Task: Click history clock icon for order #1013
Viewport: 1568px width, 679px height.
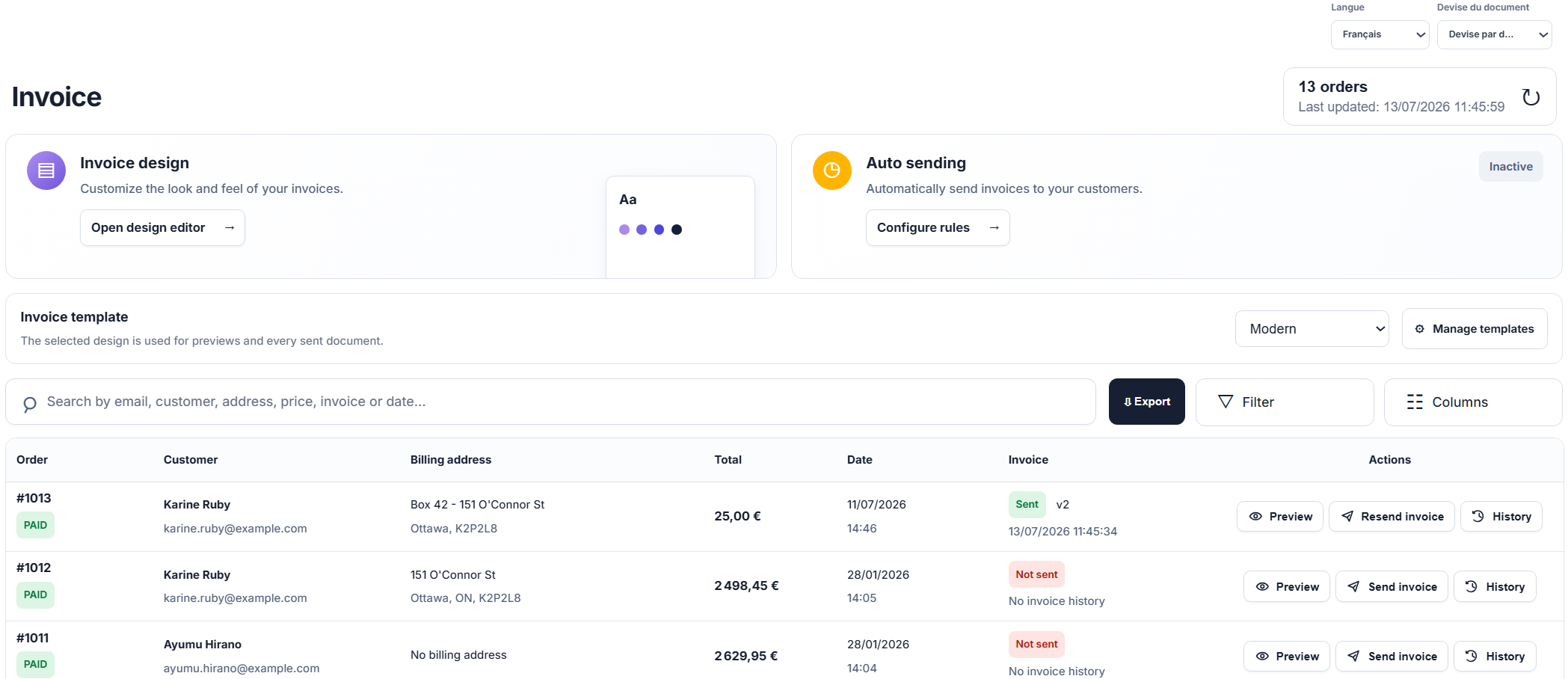Action: tap(1478, 516)
